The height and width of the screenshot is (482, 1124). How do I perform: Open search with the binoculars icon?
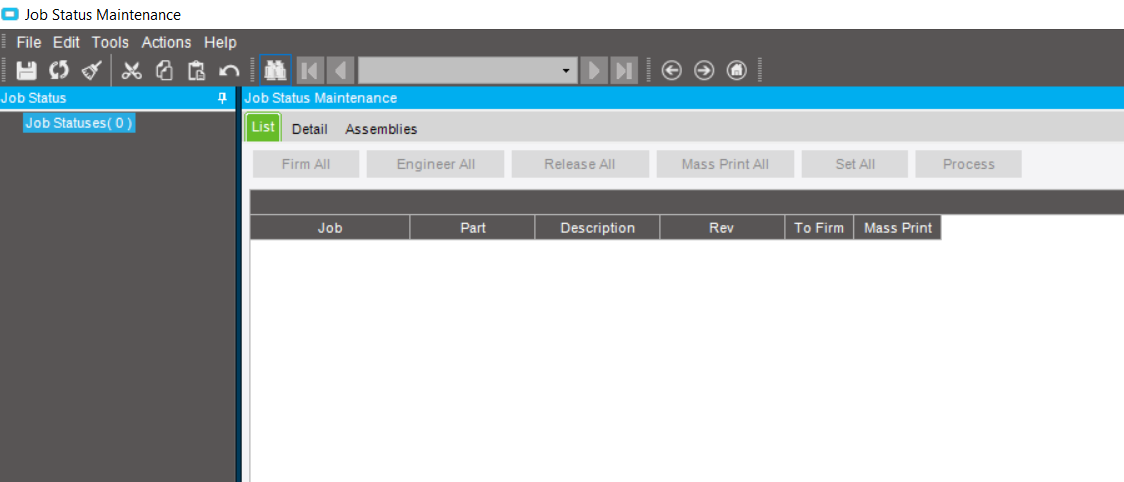(x=275, y=70)
